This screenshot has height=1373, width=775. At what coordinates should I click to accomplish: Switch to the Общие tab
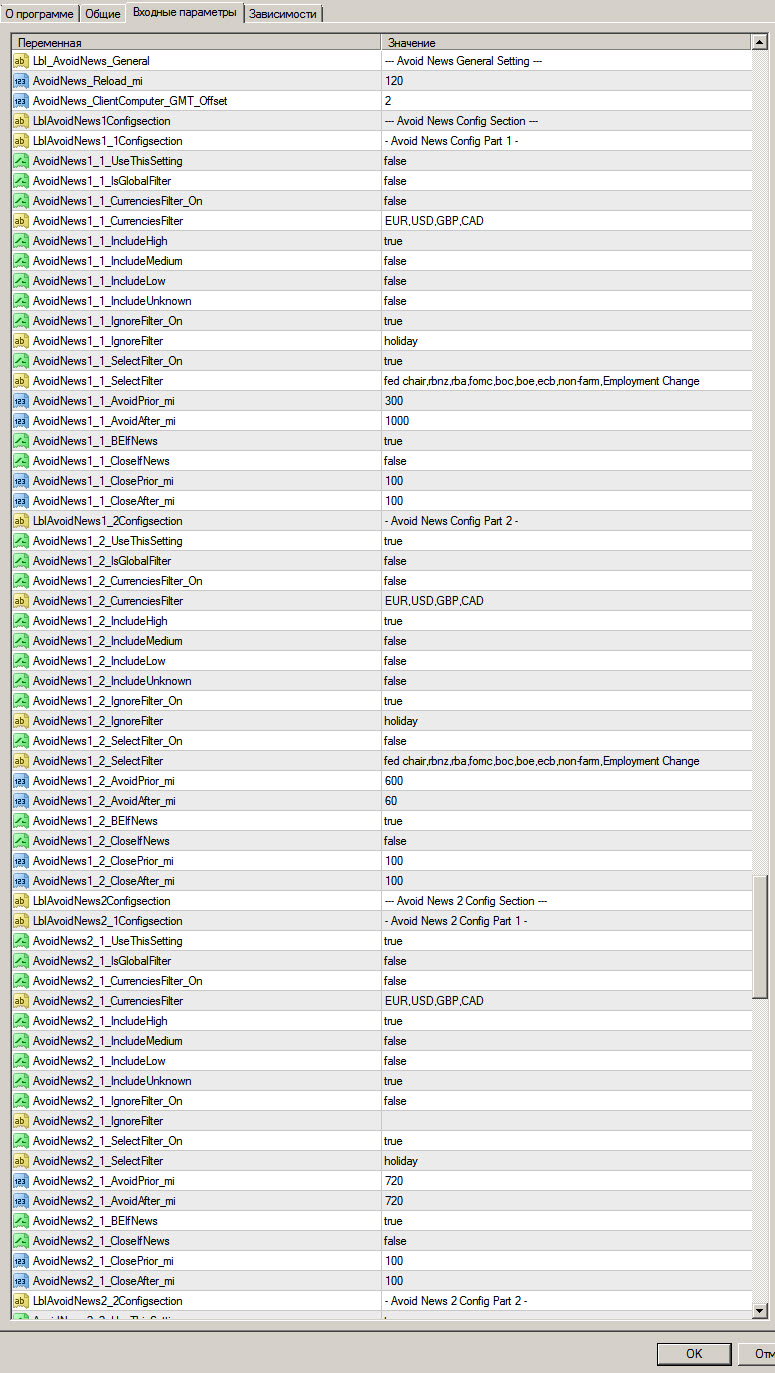(x=103, y=14)
